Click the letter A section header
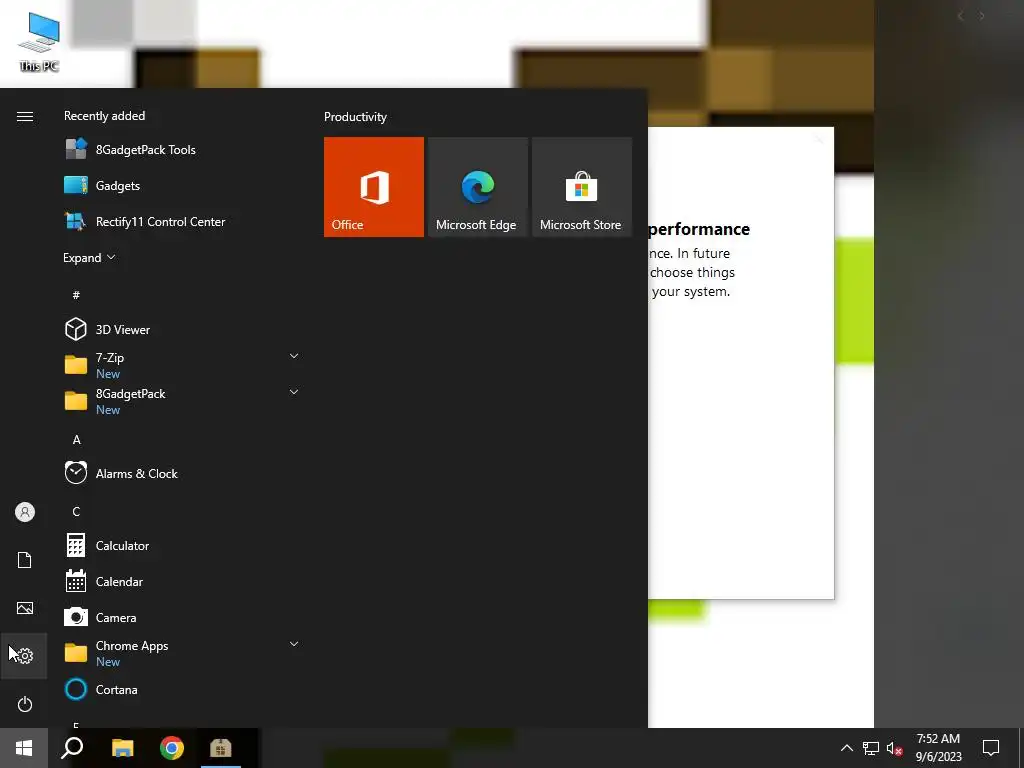The height and width of the screenshot is (768, 1024). tap(76, 440)
